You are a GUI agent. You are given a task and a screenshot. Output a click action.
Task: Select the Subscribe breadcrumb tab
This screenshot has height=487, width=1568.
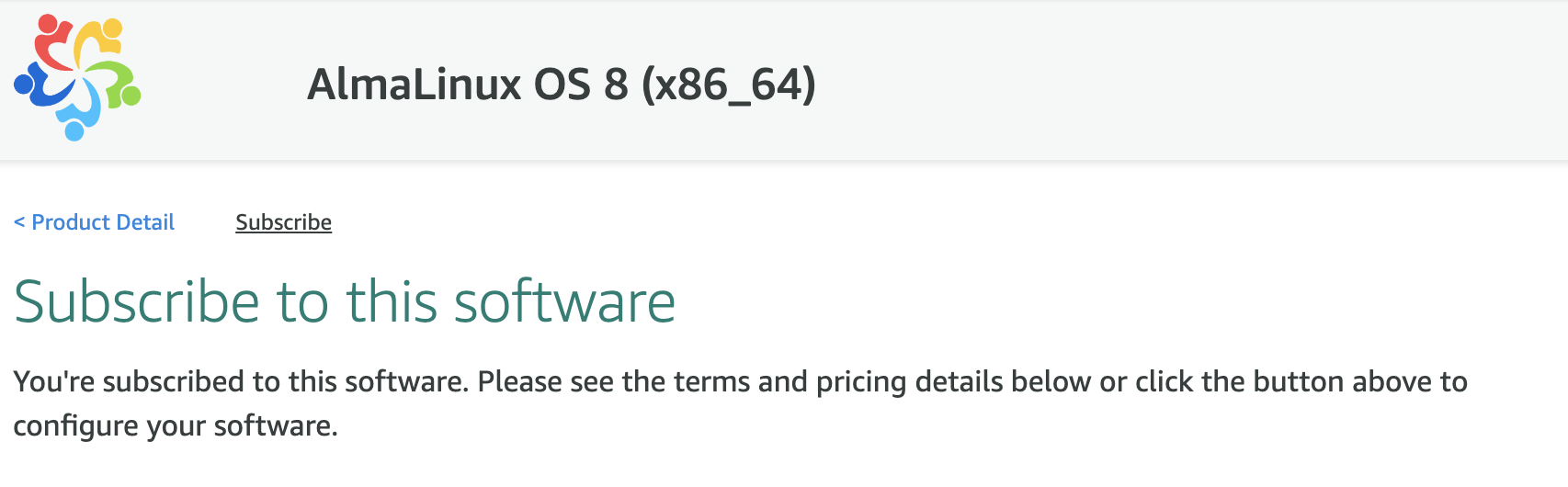pos(283,222)
